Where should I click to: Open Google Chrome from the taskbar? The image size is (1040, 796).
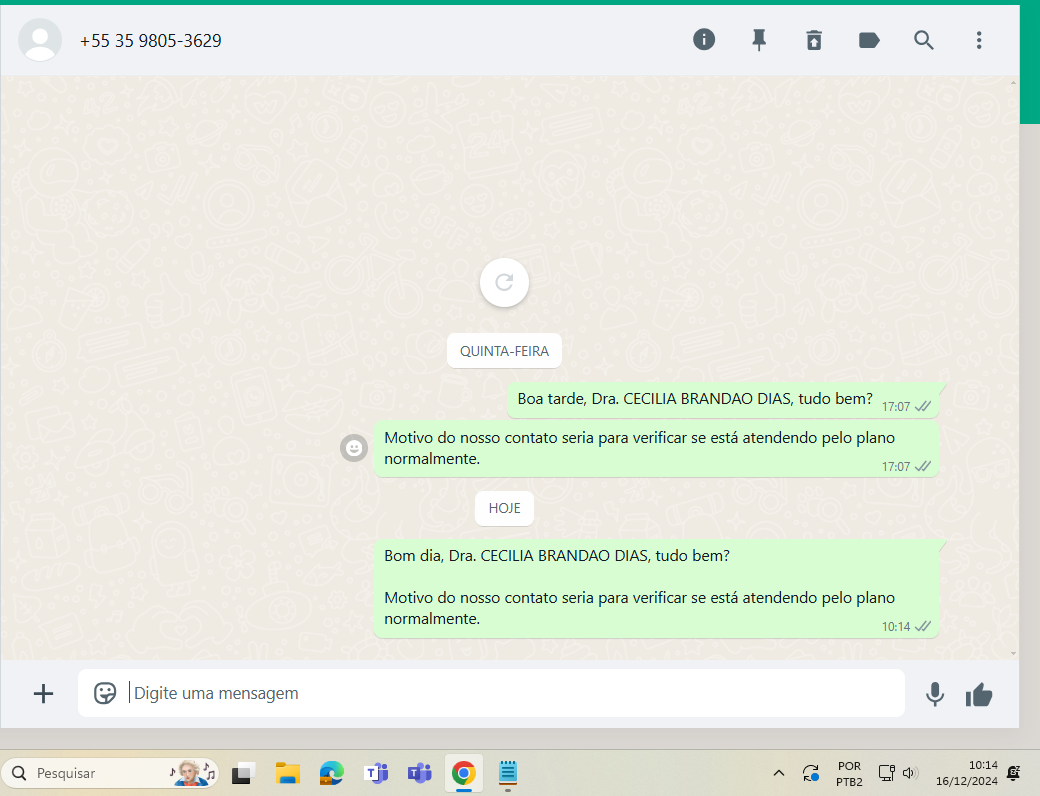[463, 773]
